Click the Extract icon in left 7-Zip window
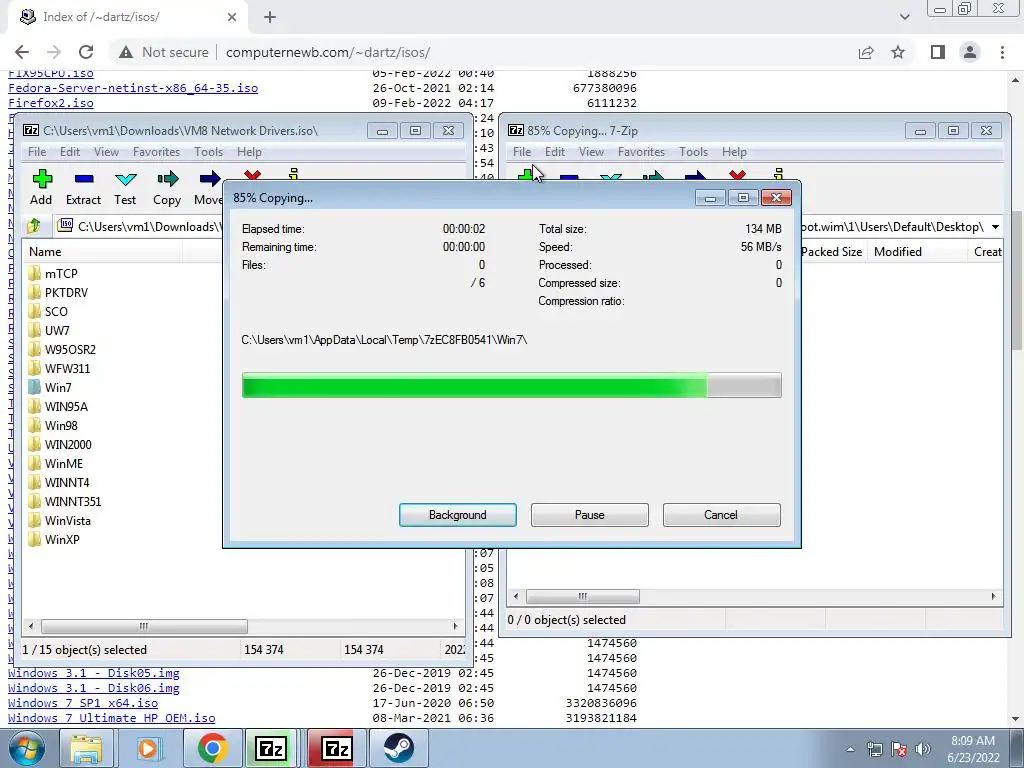 point(84,179)
